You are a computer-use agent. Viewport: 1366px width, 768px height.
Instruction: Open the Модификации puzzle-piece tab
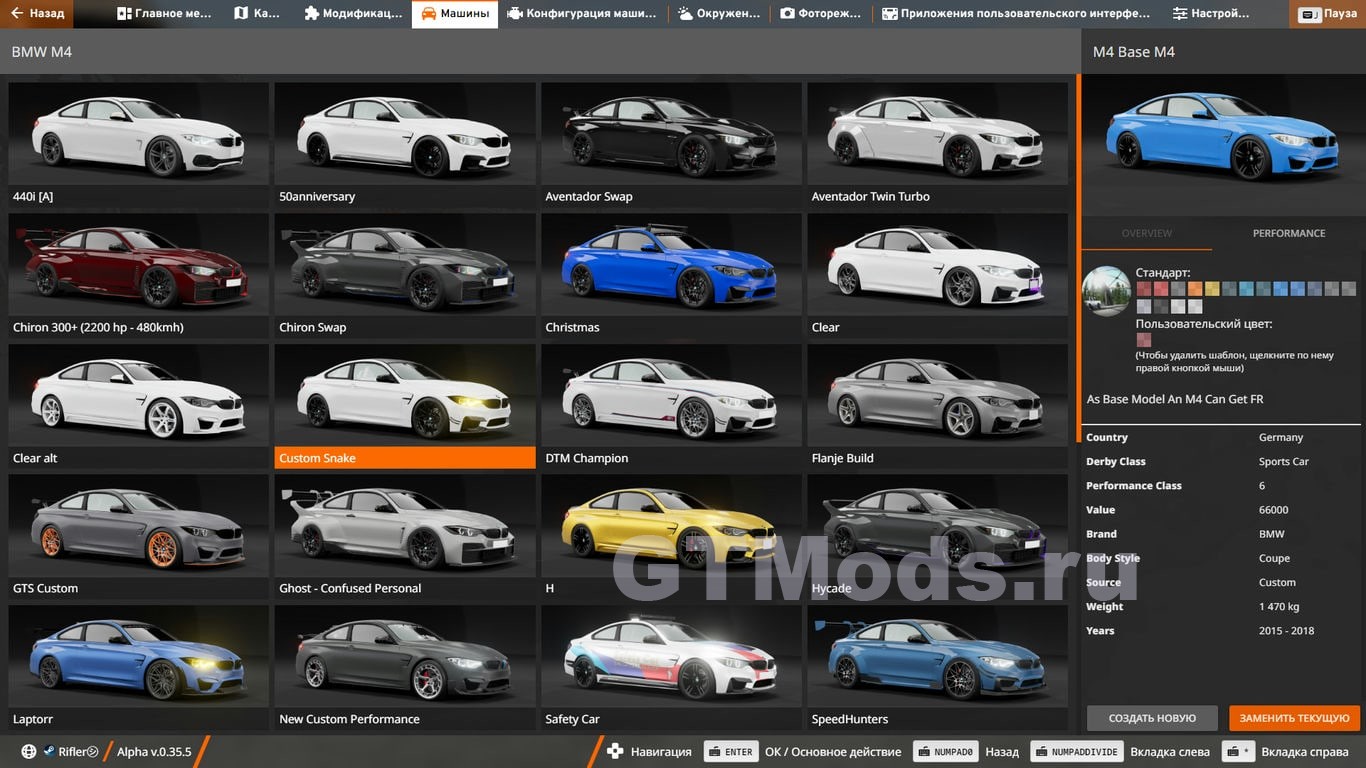[353, 14]
